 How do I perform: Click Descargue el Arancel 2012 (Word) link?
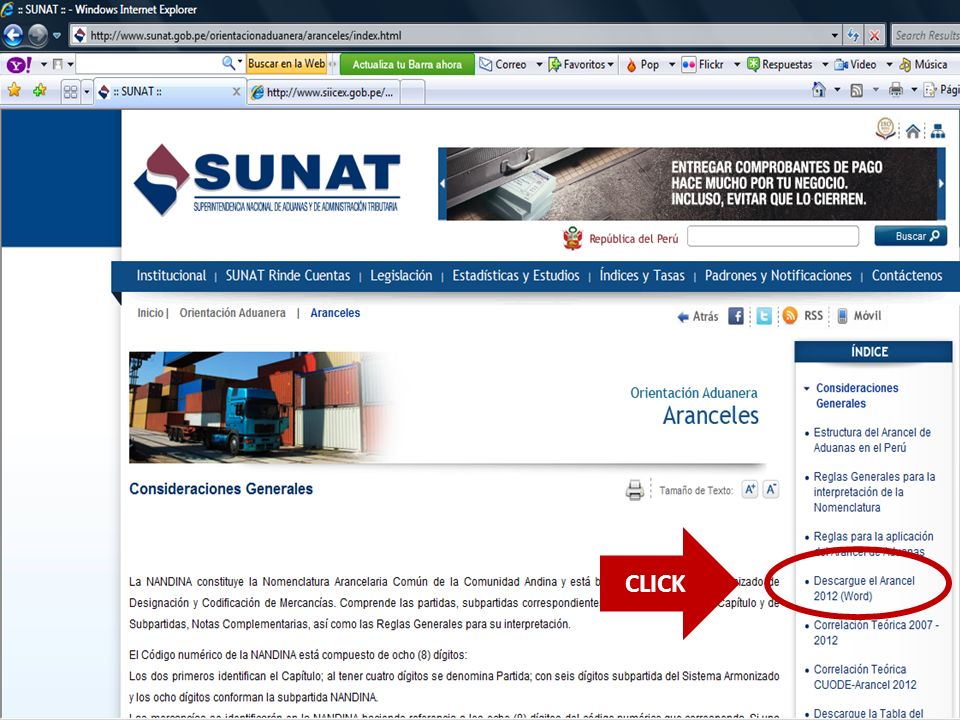click(864, 588)
